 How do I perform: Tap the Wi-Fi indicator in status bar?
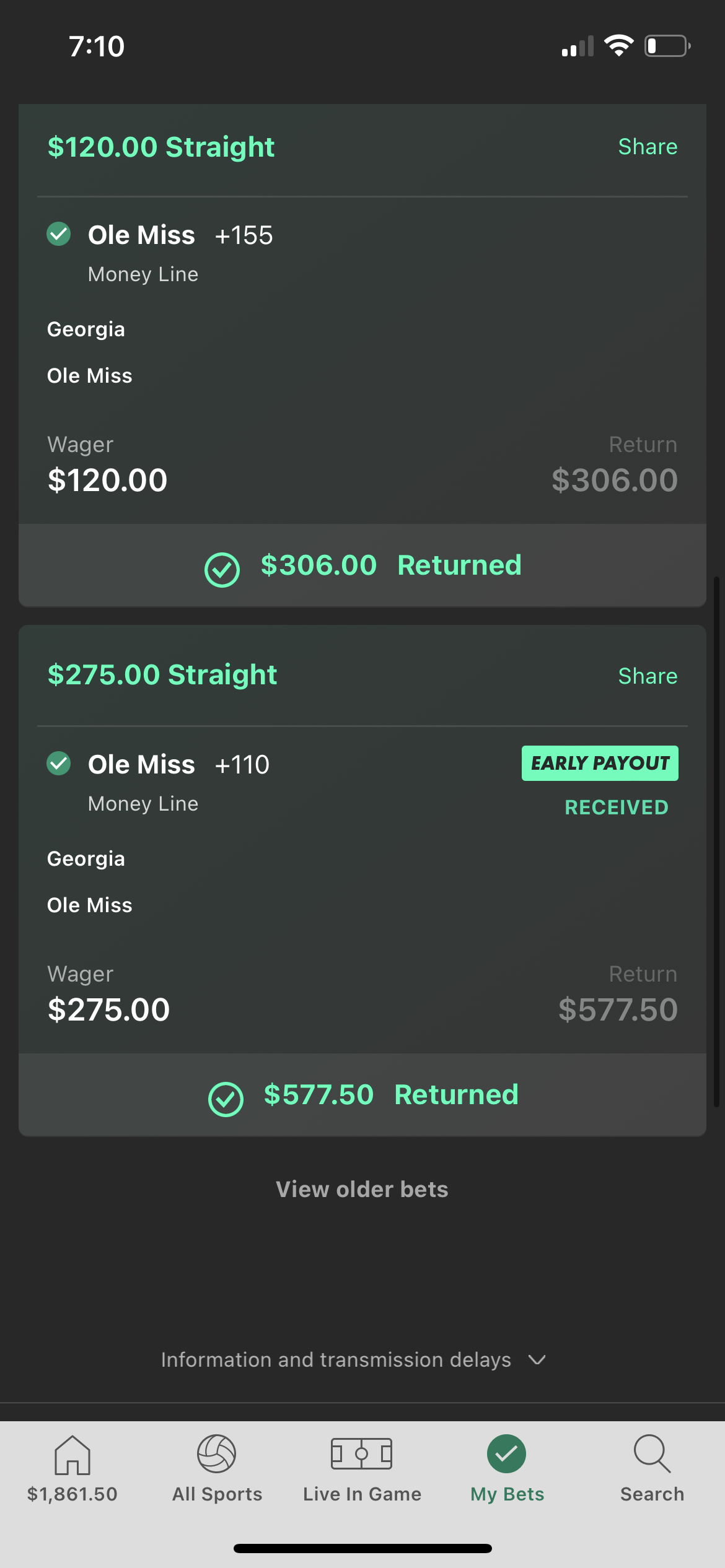tap(618, 45)
